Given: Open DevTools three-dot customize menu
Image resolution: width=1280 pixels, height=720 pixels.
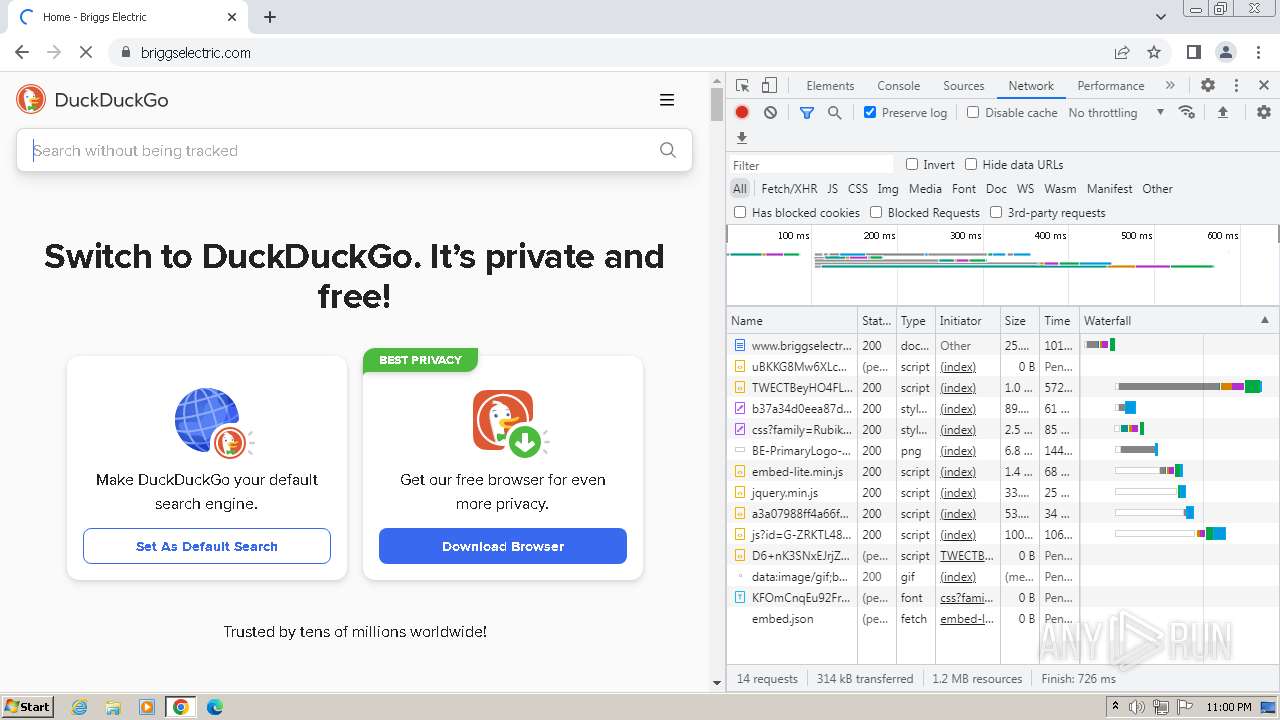Looking at the screenshot, I should pyautogui.click(x=1236, y=86).
